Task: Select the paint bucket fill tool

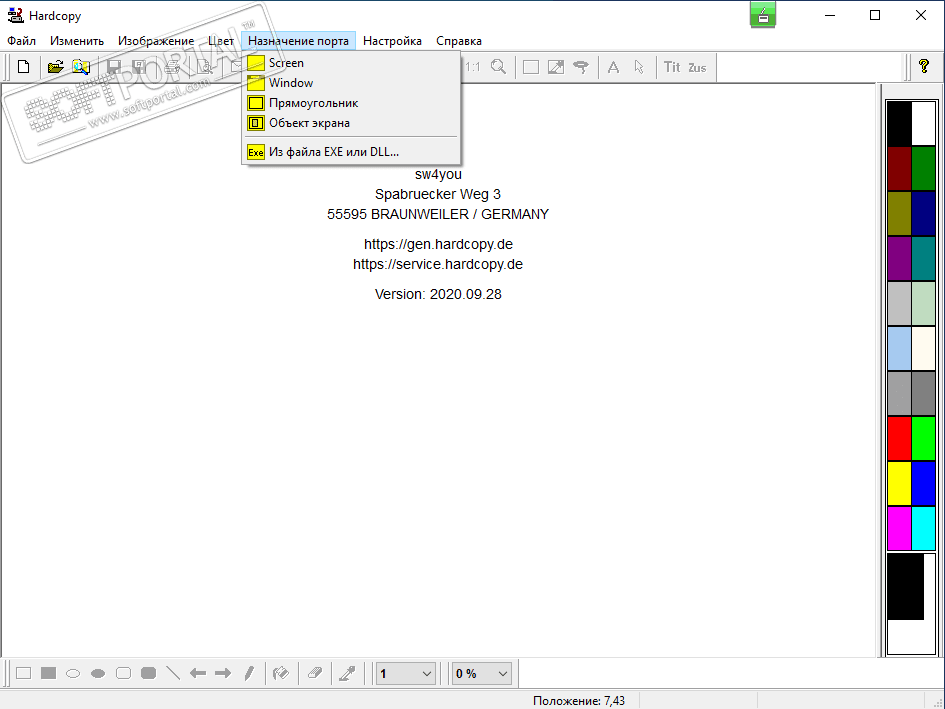Action: (x=281, y=673)
